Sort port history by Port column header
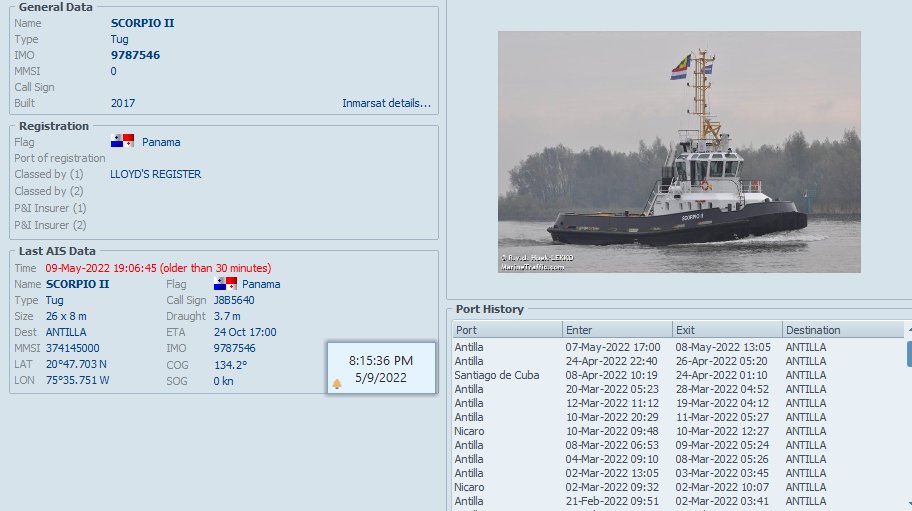This screenshot has width=912, height=511. click(507, 330)
